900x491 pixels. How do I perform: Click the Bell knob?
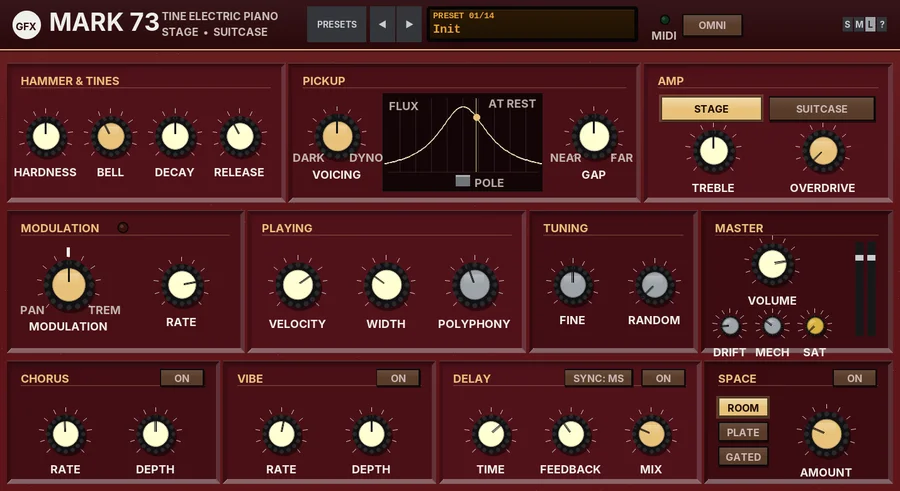[x=111, y=137]
